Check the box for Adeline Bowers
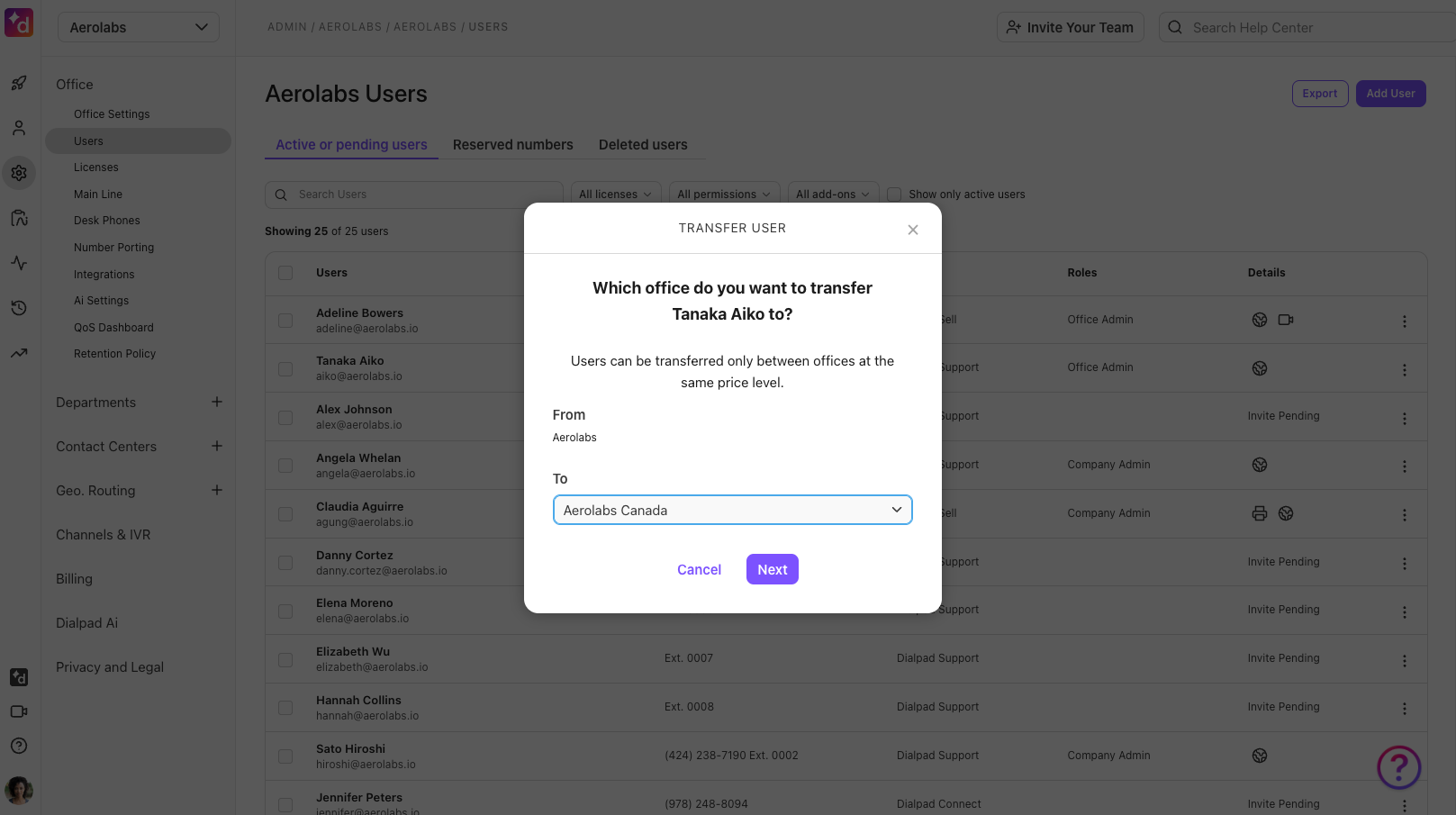This screenshot has height=815, width=1456. [x=285, y=321]
